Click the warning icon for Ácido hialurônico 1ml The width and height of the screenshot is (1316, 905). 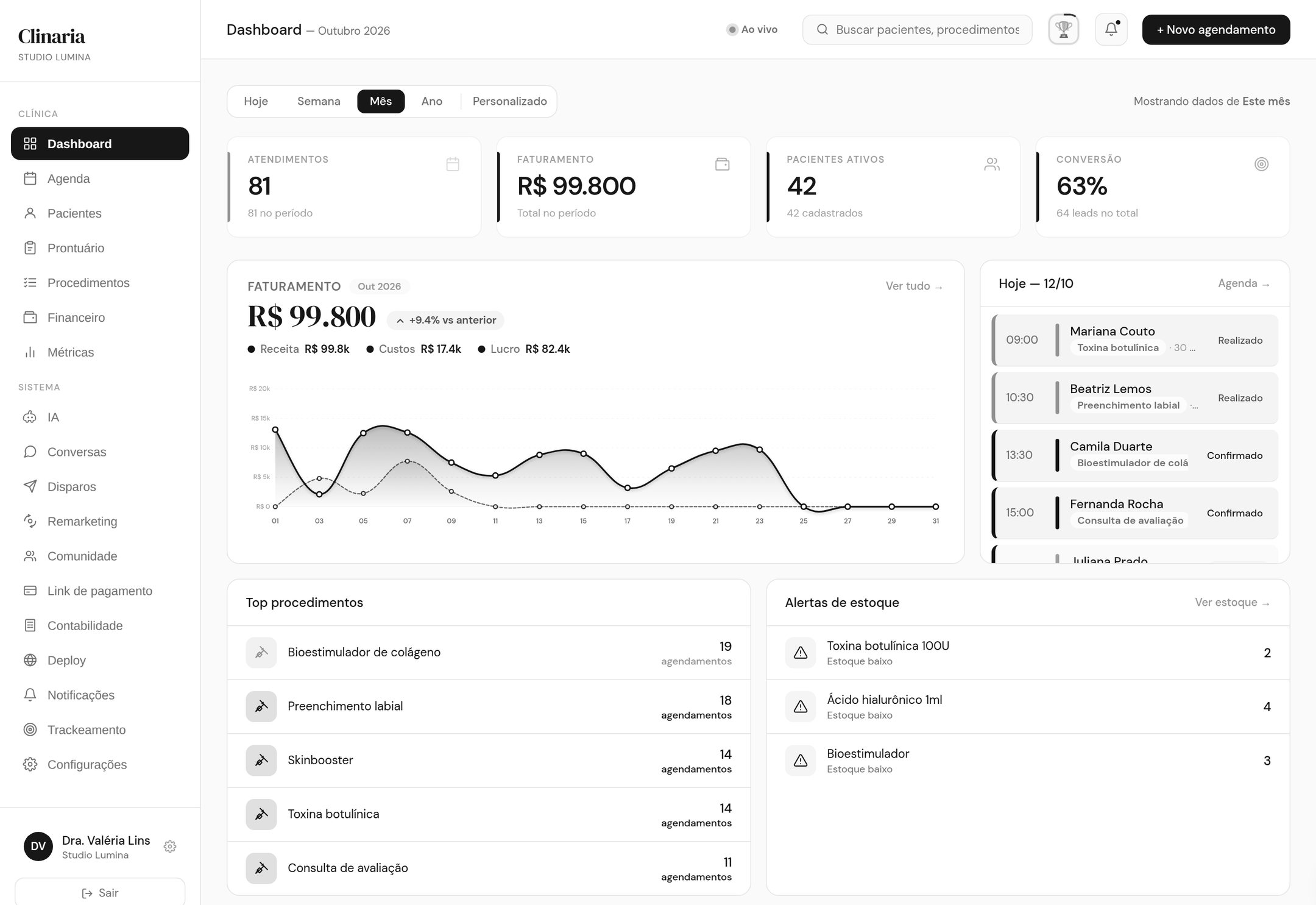point(801,707)
